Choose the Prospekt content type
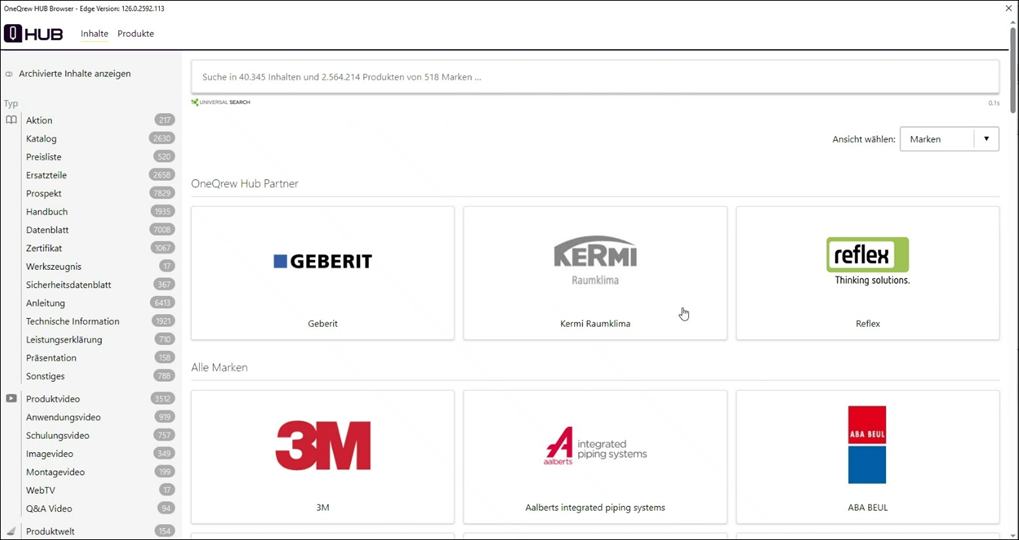Image resolution: width=1019 pixels, height=540 pixels. pyautogui.click(x=44, y=193)
